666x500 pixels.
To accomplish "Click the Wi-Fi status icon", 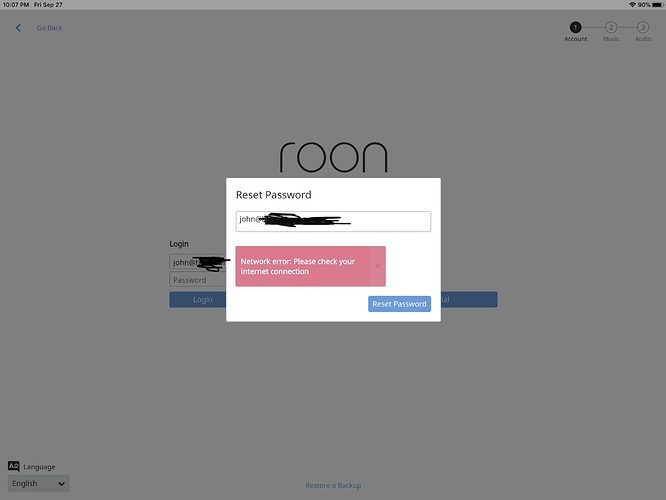I will point(632,5).
